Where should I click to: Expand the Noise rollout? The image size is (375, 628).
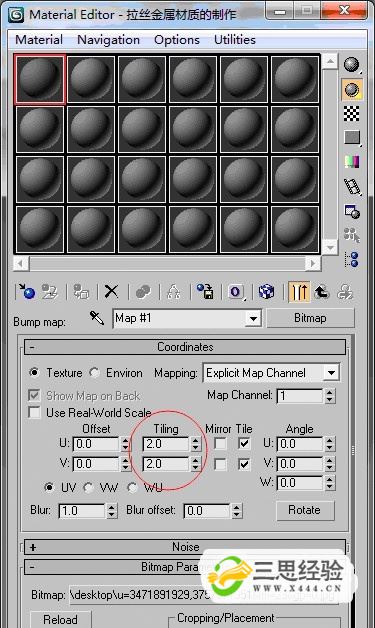[185, 547]
